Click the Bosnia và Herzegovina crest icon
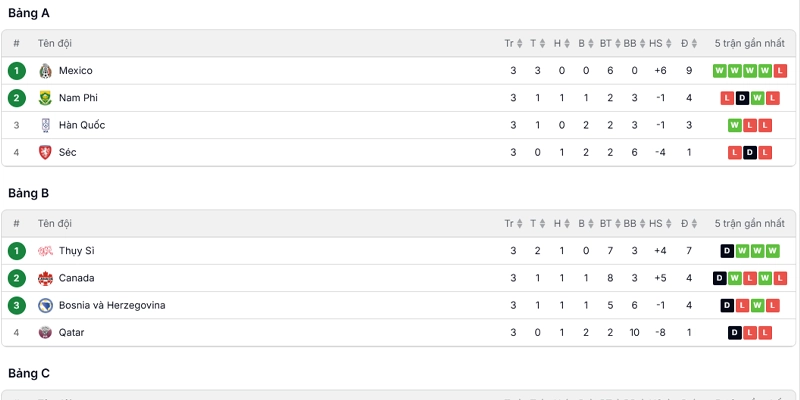The image size is (800, 400). click(x=45, y=306)
